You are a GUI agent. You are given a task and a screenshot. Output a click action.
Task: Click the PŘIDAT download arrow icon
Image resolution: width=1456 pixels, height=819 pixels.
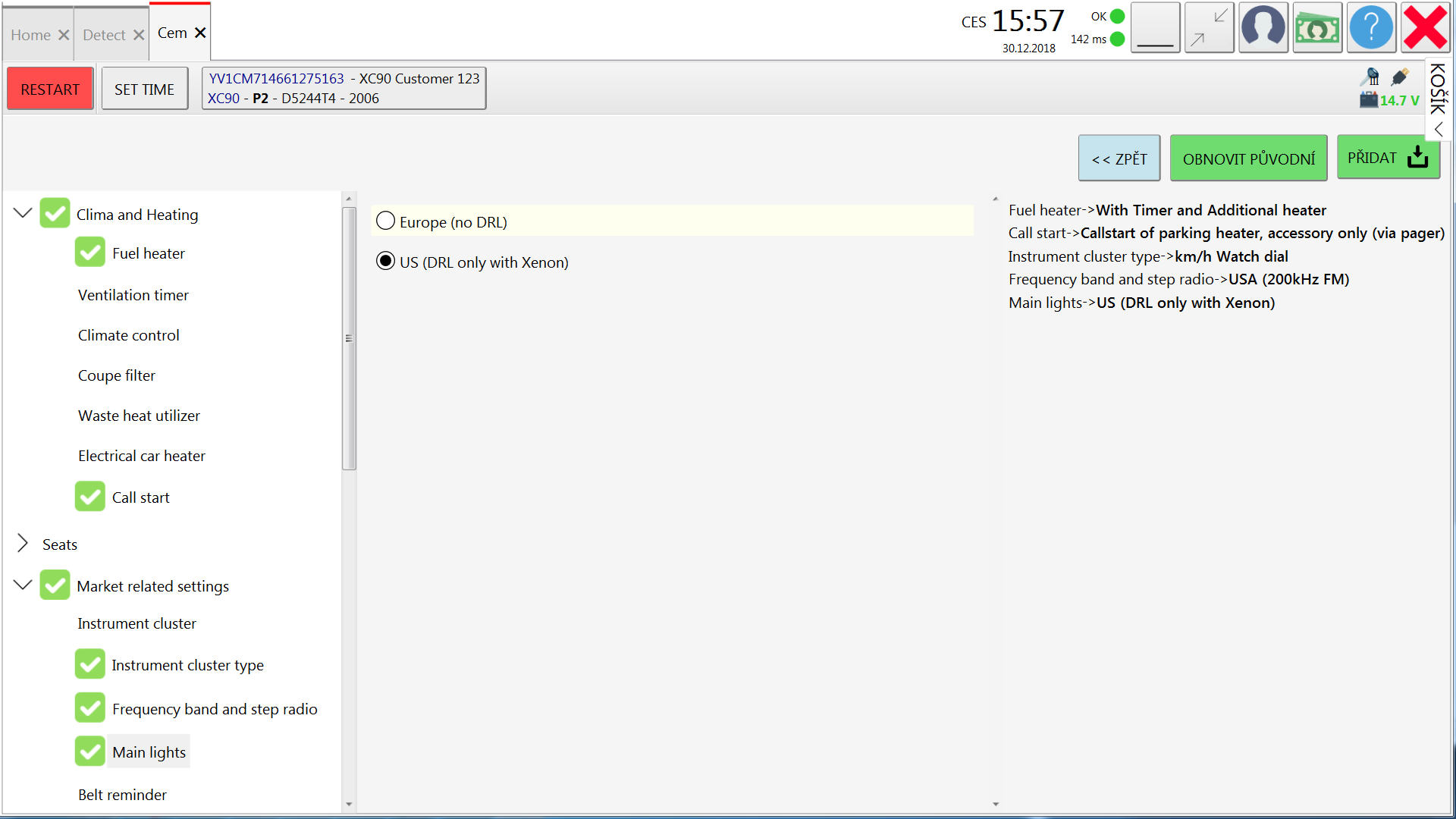[x=1417, y=158]
